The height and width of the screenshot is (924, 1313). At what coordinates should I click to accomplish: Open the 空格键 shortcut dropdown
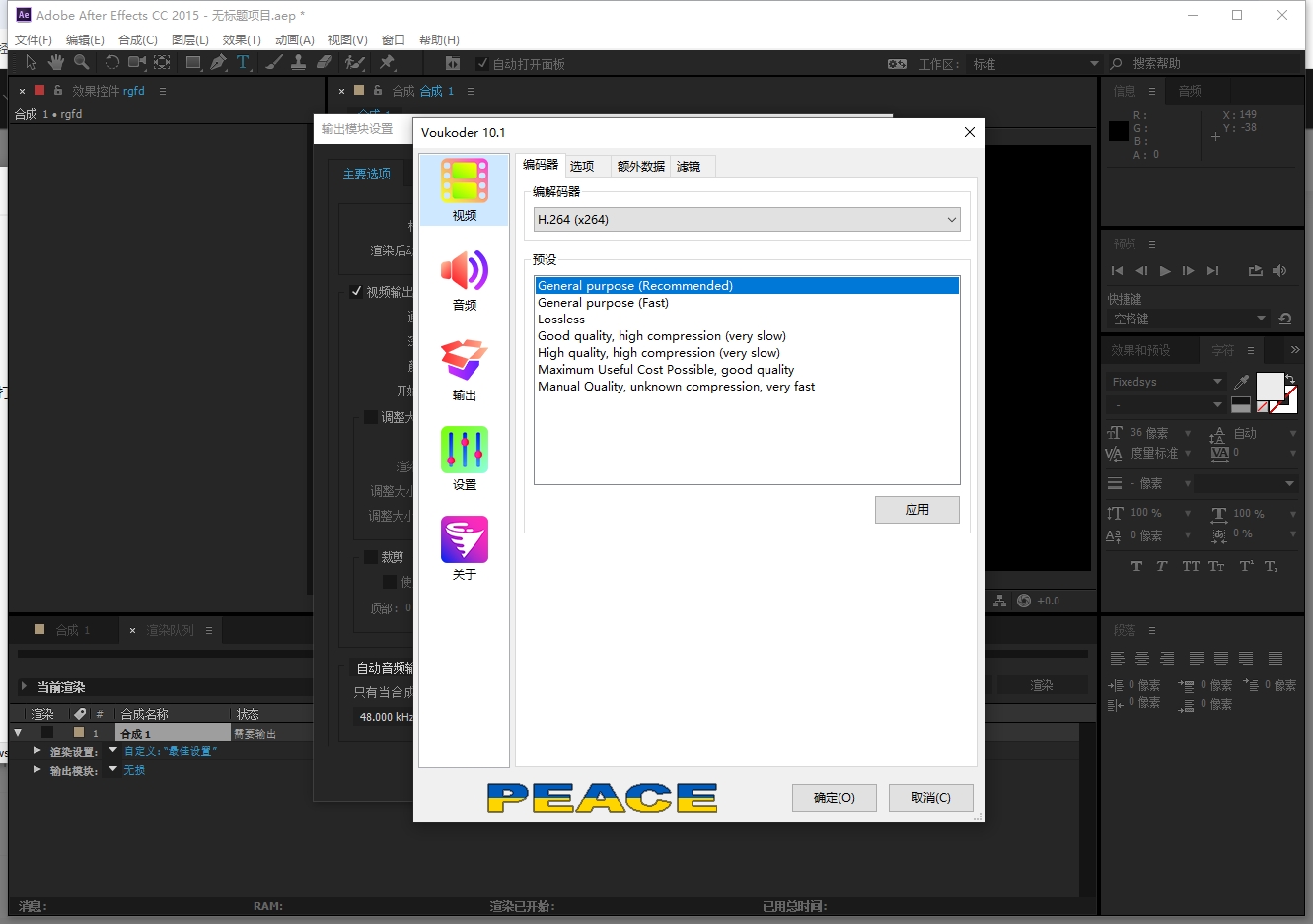[1188, 319]
